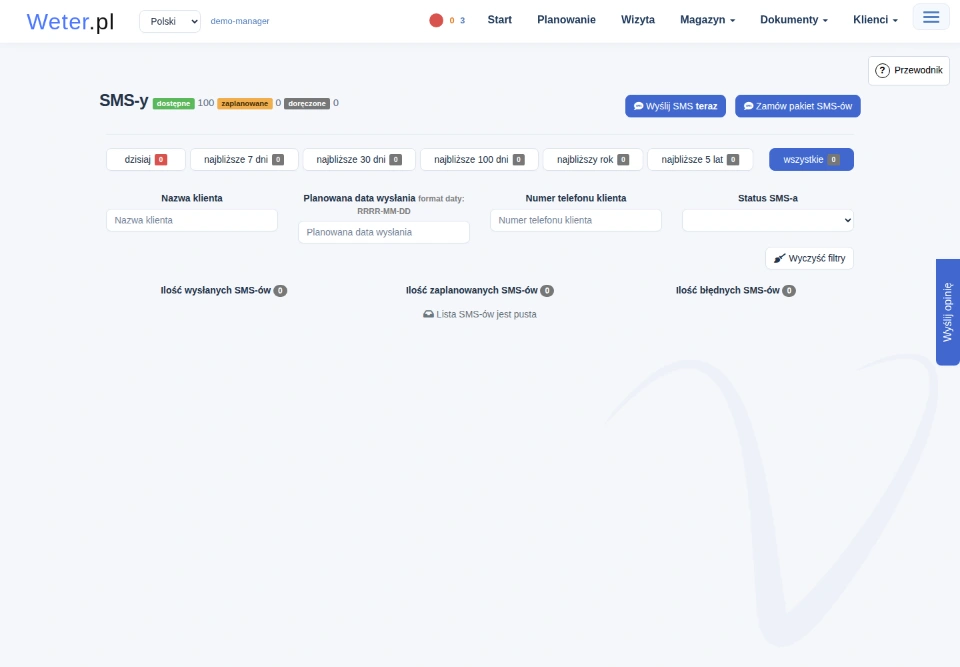Image resolution: width=960 pixels, height=667 pixels.
Task: Open the Polski language dropdown
Action: [170, 21]
